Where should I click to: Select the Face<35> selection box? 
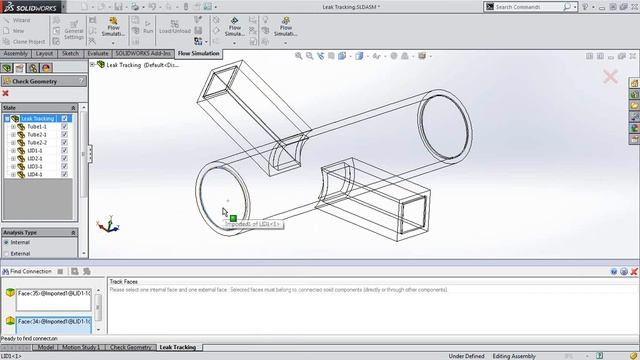(x=53, y=300)
